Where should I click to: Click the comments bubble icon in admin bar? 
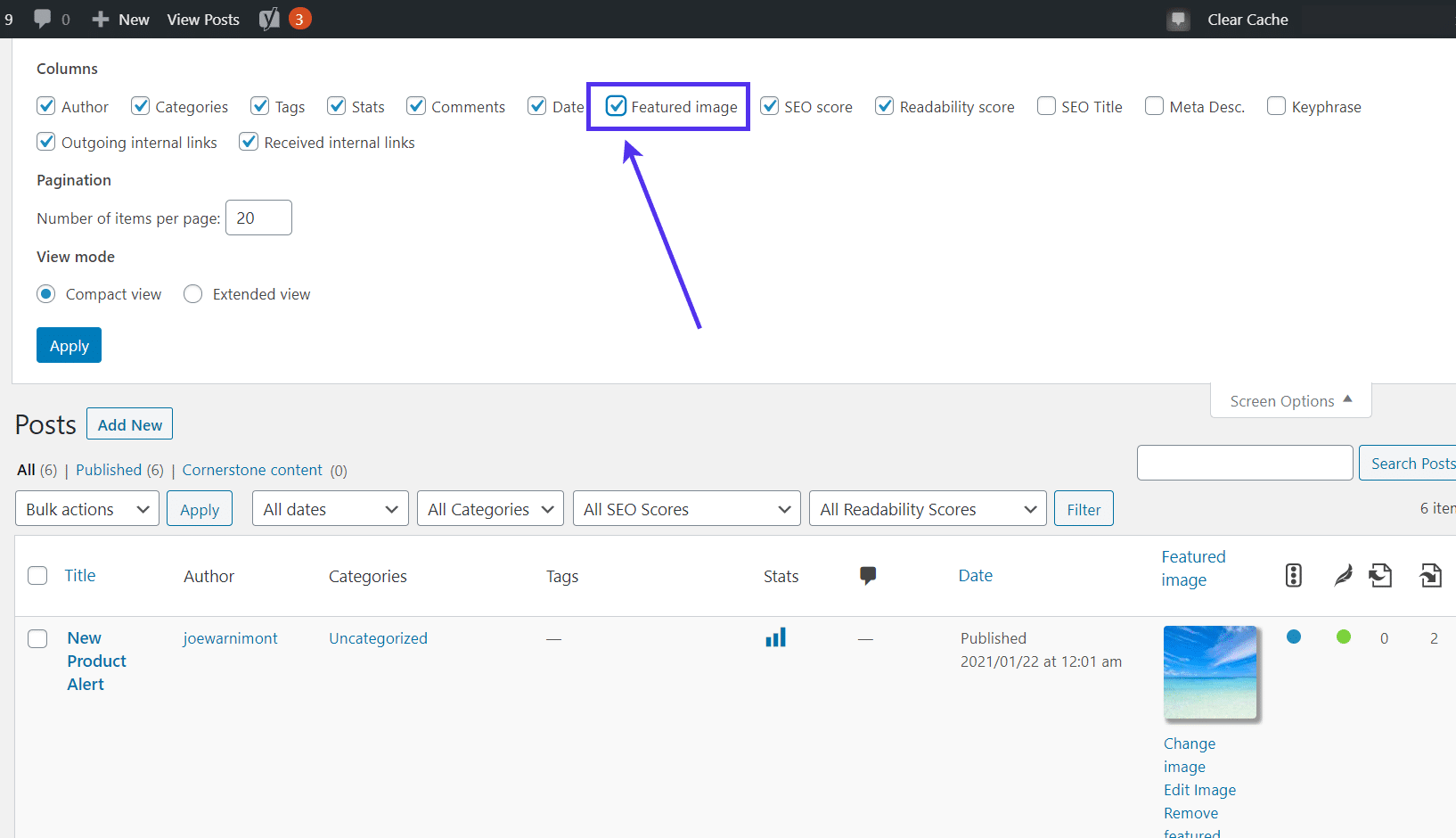(42, 19)
